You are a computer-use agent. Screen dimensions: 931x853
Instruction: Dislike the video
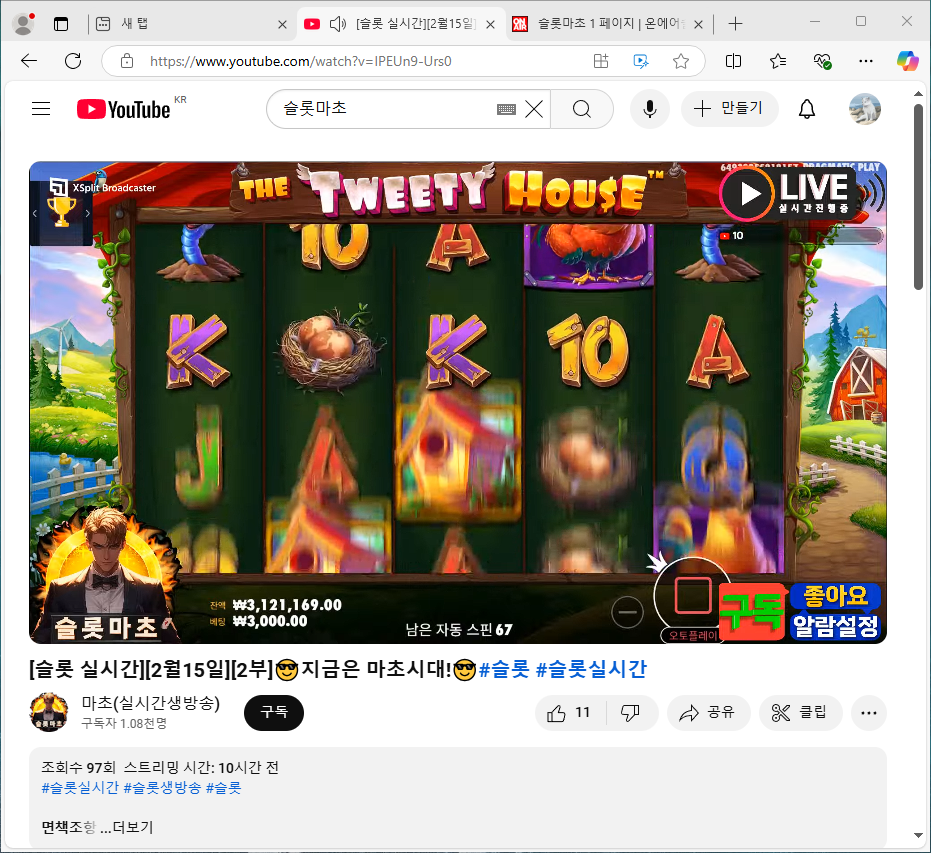(631, 713)
